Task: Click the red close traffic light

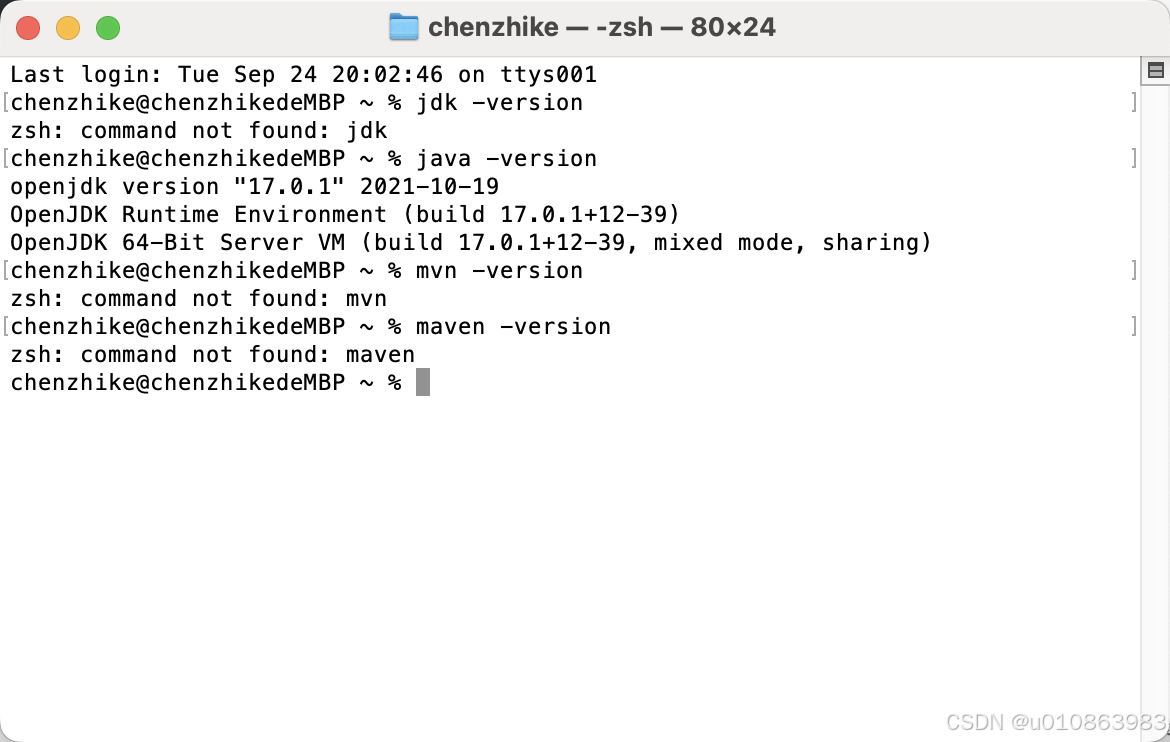Action: pyautogui.click(x=28, y=28)
